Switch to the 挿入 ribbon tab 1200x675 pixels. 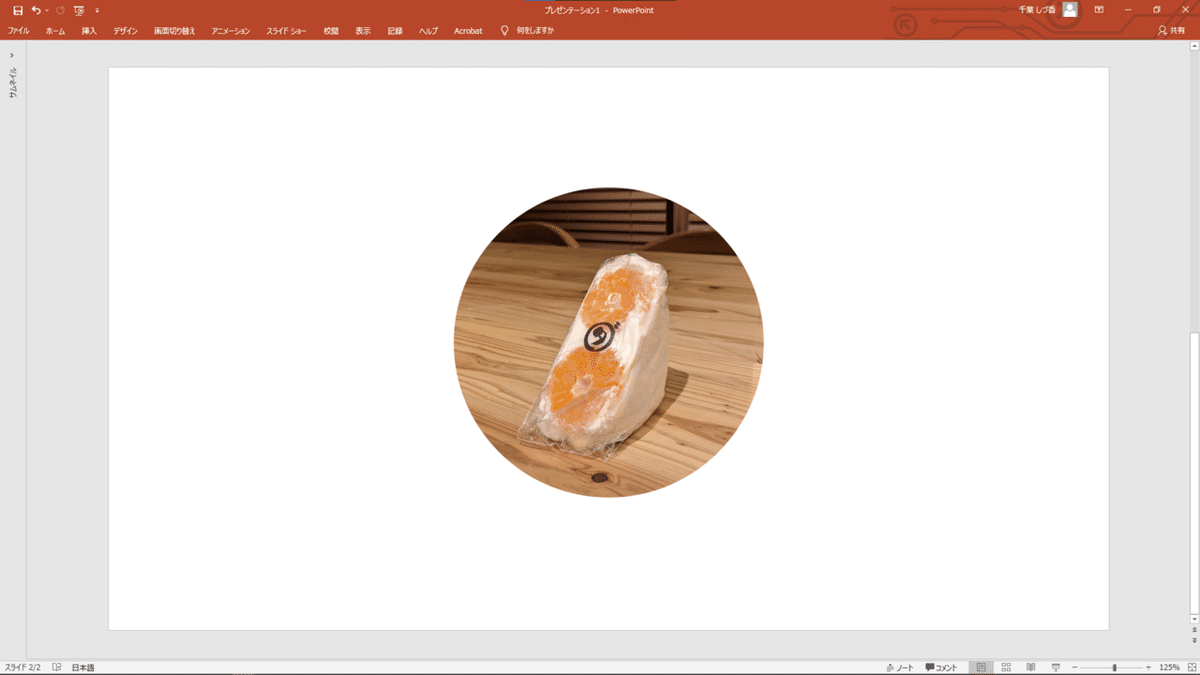[x=89, y=31]
